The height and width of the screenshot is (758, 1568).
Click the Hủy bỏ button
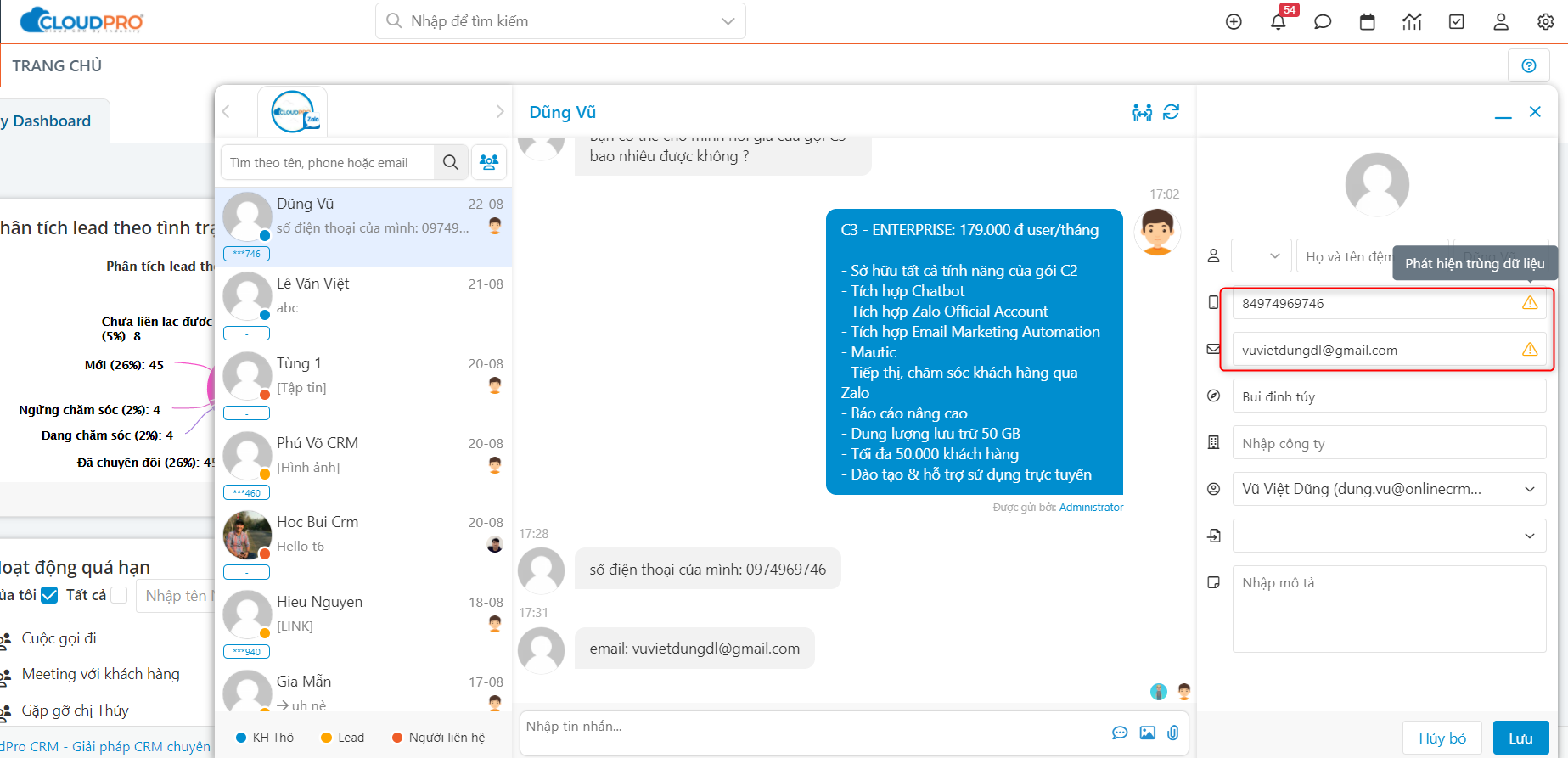[x=1442, y=738]
